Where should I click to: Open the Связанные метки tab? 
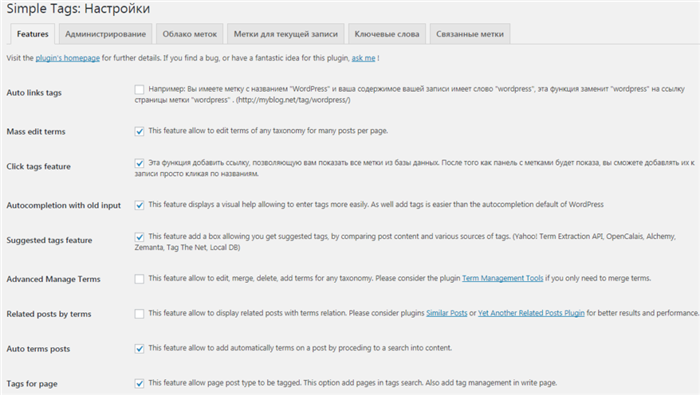point(470,34)
